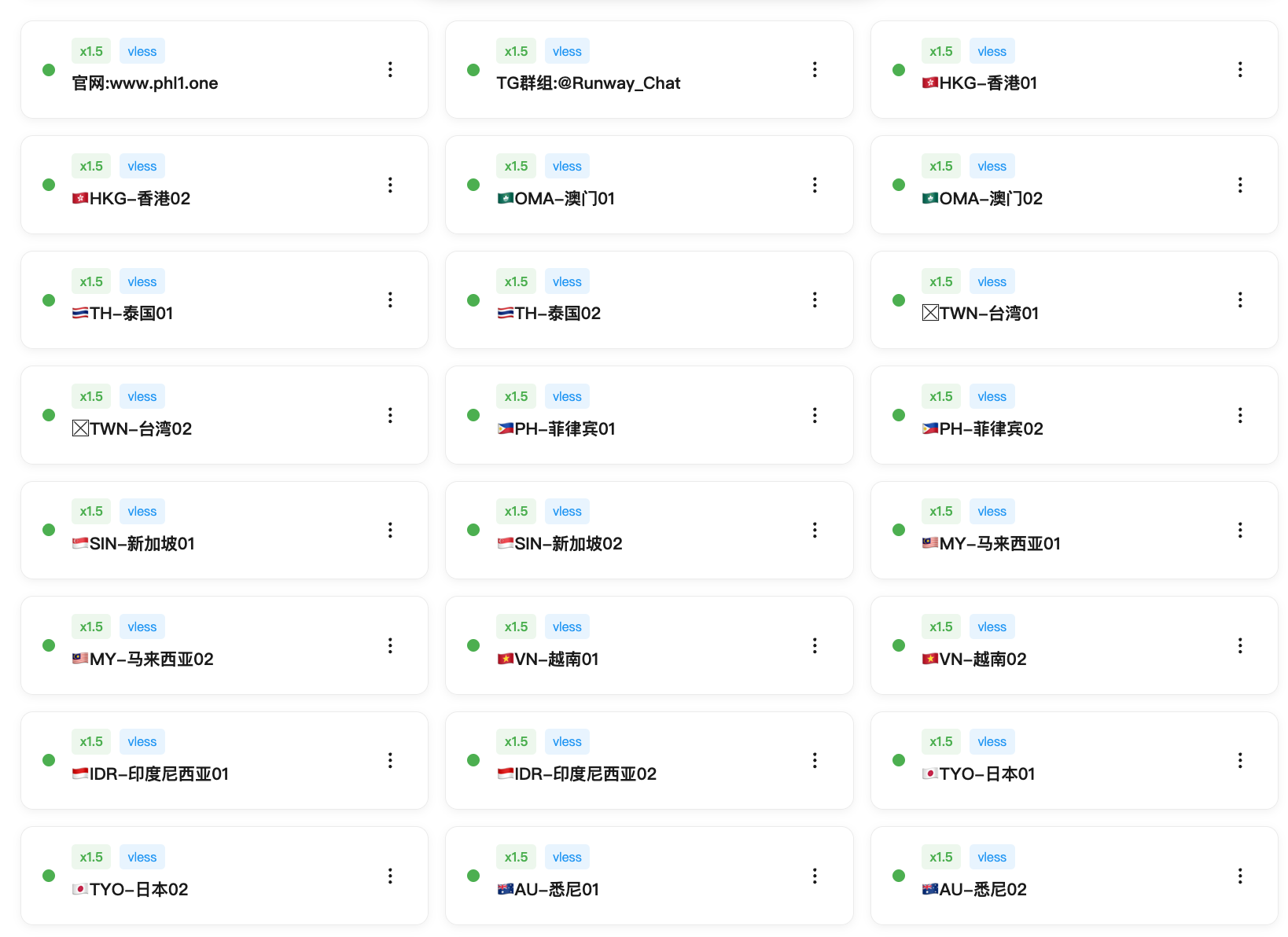Click the vless tag on TWN-台湾01
This screenshot has height=937, width=1288.
(992, 281)
